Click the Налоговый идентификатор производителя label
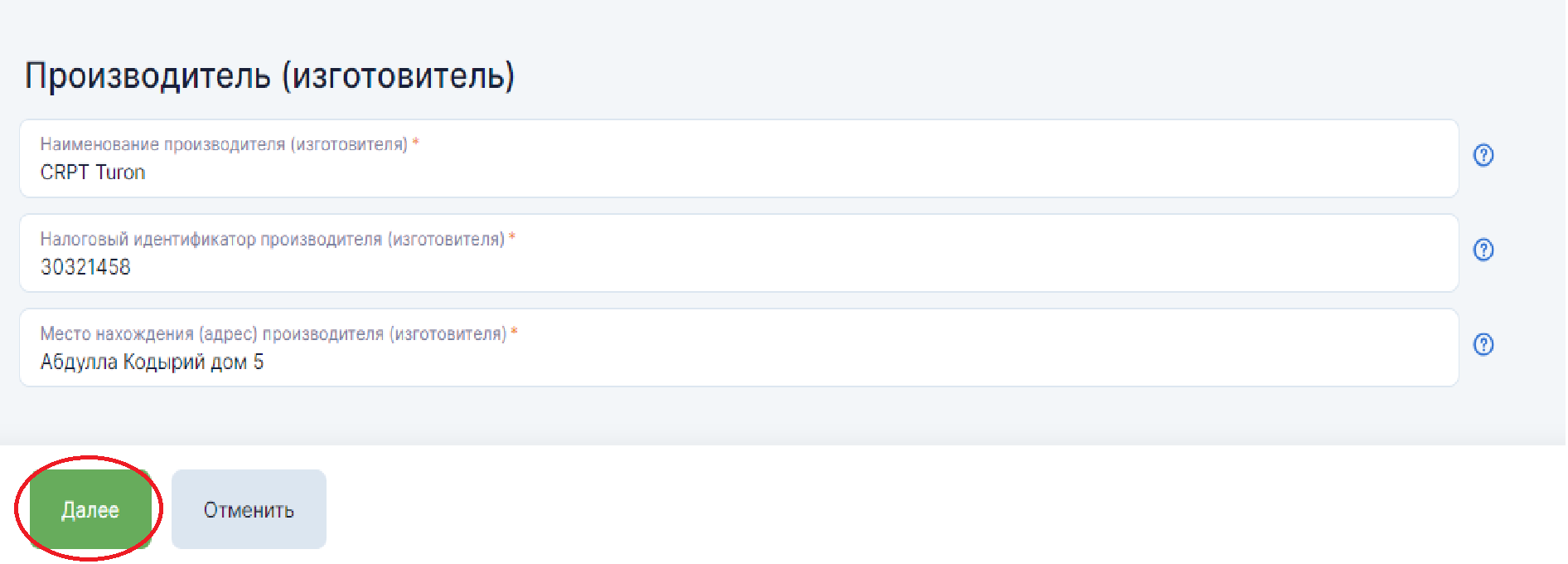Viewport: 1568px width, 564px height. [x=273, y=239]
